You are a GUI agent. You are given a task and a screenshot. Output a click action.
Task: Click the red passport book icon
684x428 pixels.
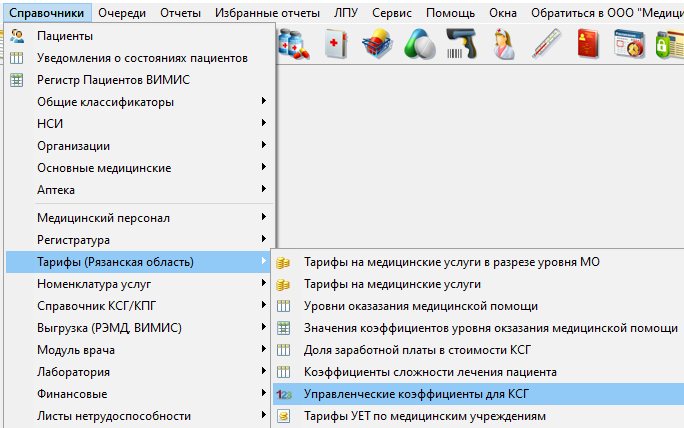(x=588, y=44)
